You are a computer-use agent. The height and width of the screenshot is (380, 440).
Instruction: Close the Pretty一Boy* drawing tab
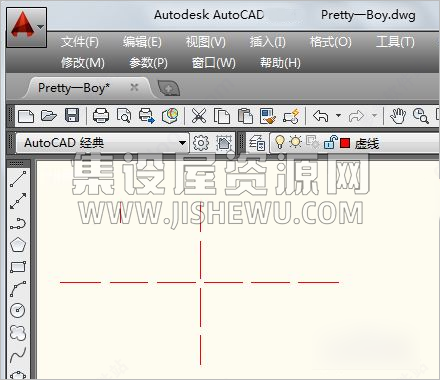[134, 88]
